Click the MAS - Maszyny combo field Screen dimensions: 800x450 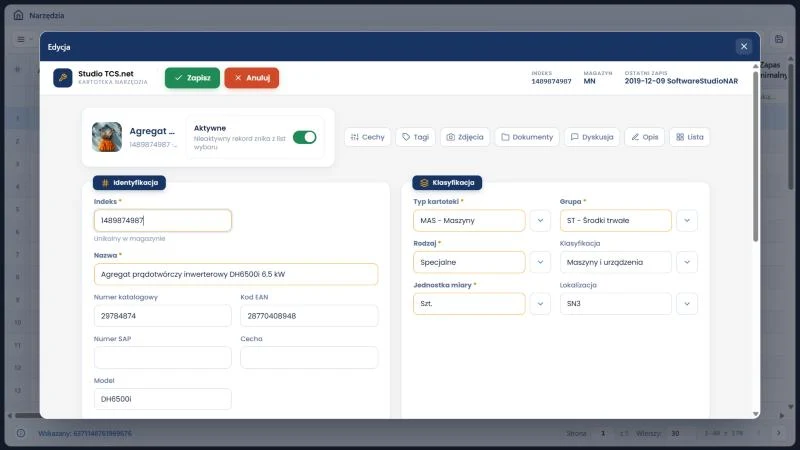tap(469, 220)
